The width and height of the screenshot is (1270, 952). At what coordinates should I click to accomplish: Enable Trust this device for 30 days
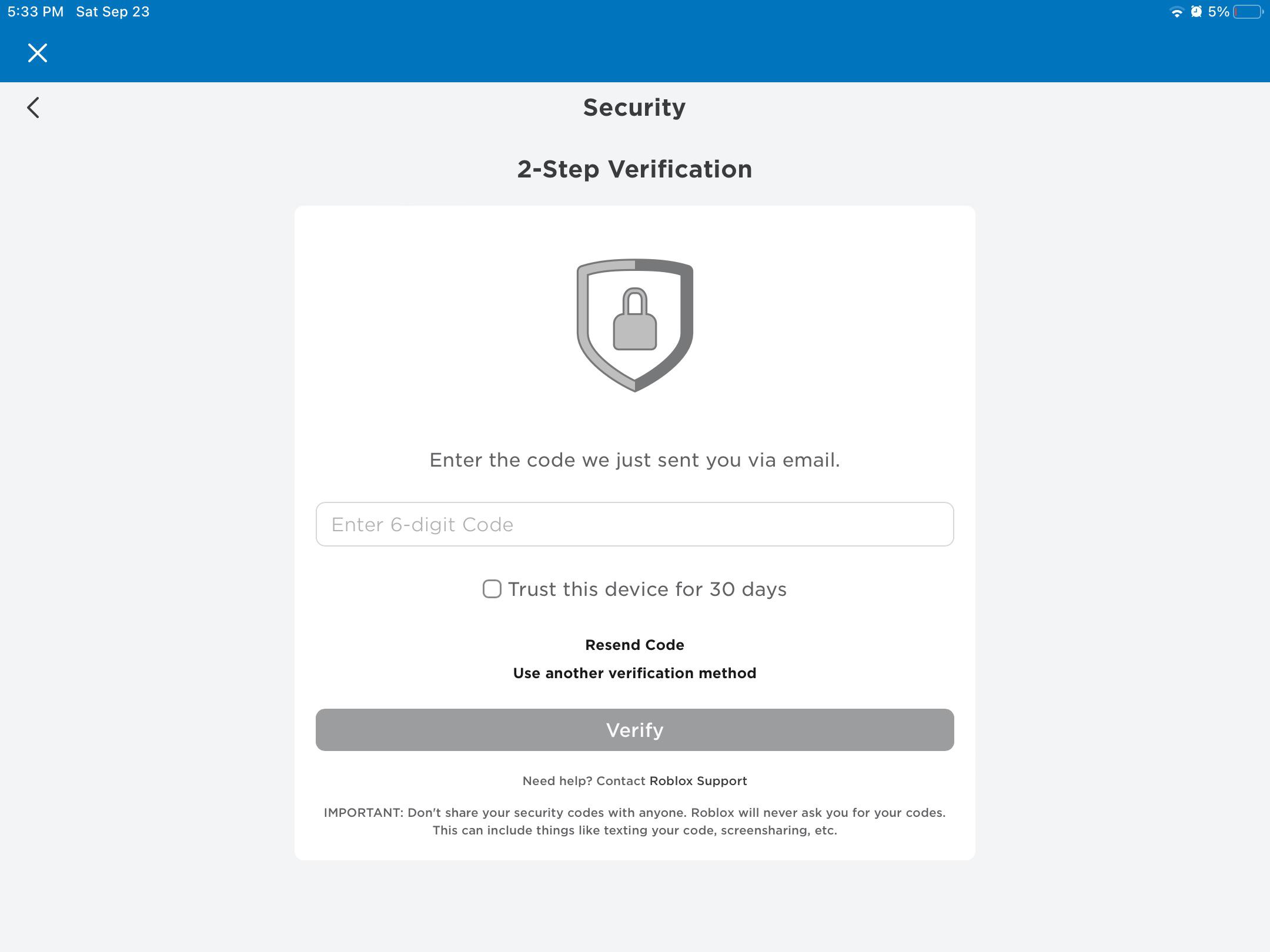pos(492,589)
